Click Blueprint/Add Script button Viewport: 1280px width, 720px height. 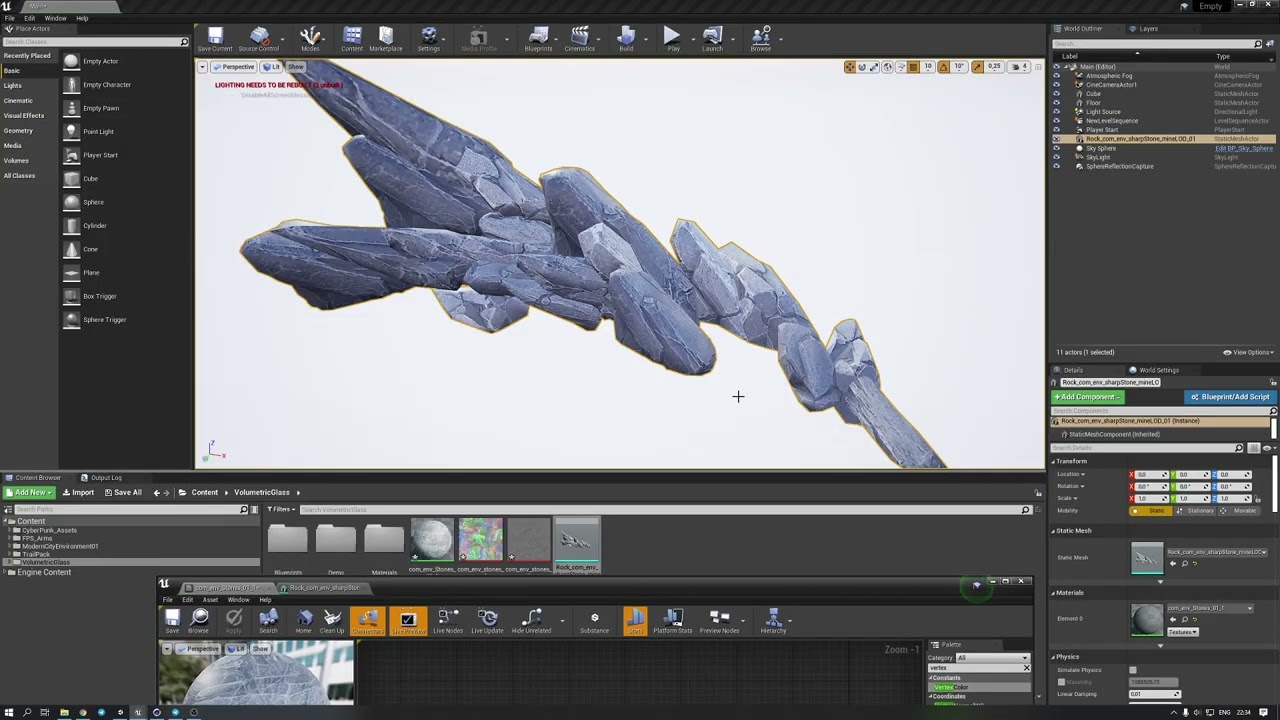pyautogui.click(x=1229, y=397)
